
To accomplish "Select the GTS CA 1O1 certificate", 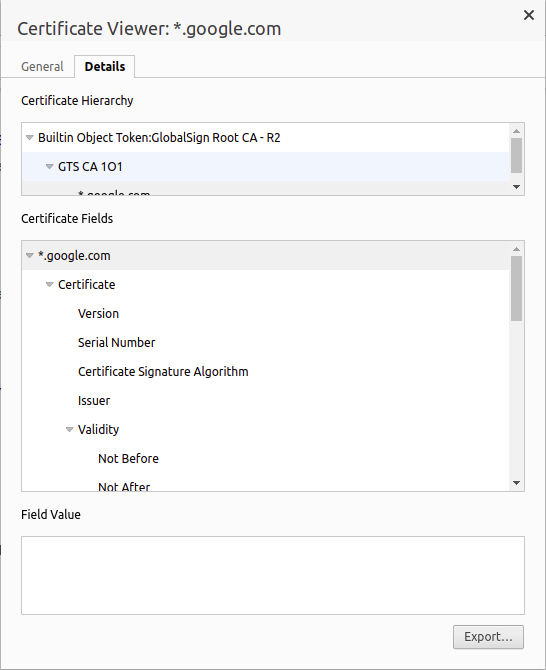I will point(266,167).
